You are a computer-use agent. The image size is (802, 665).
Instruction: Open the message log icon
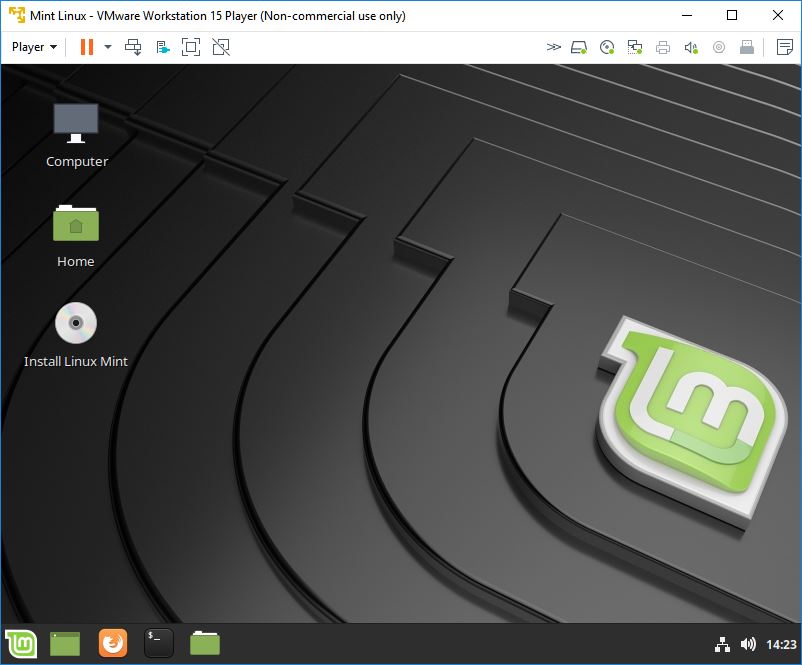point(784,47)
